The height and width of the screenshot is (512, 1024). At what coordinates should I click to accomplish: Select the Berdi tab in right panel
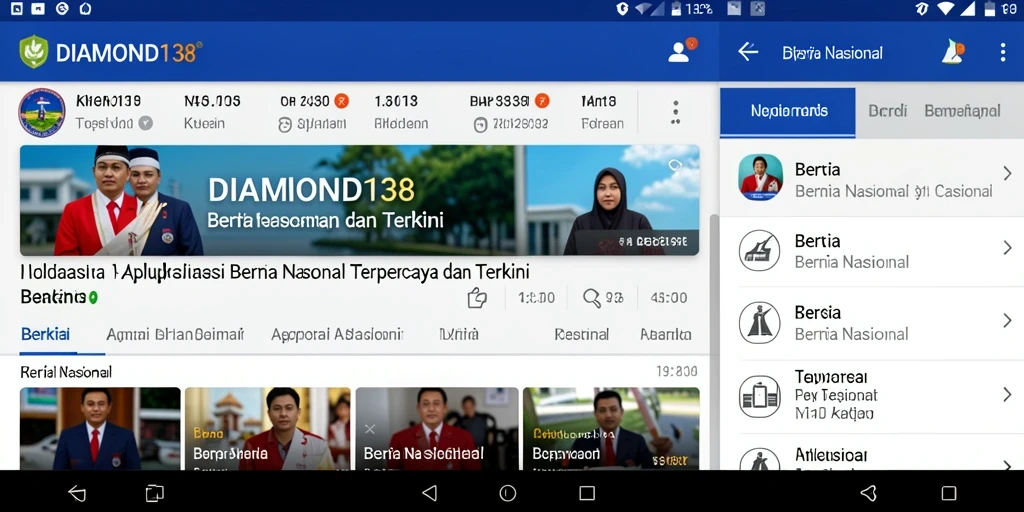888,111
